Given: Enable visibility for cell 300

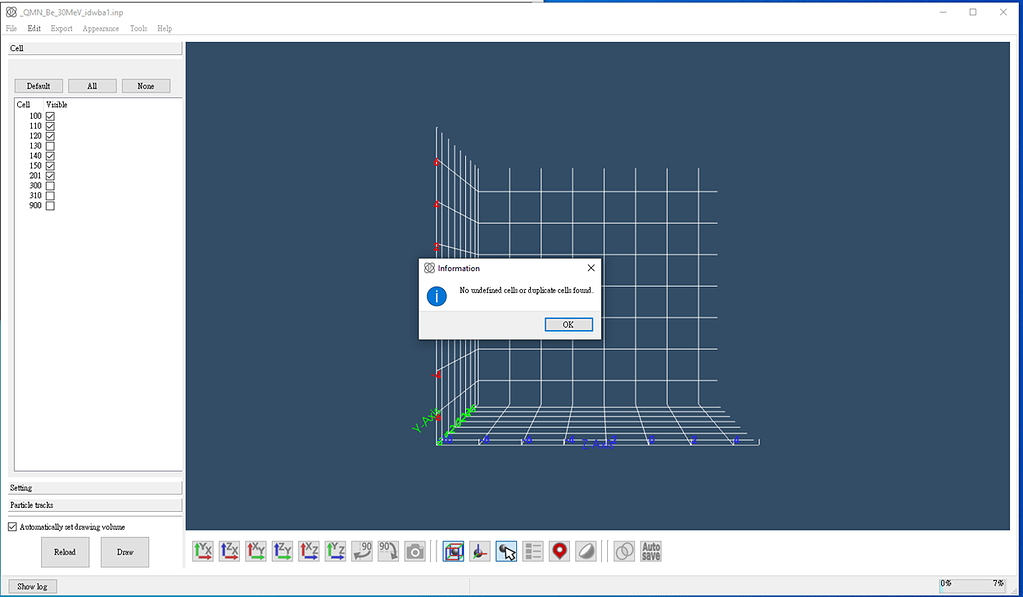Looking at the screenshot, I should [50, 185].
